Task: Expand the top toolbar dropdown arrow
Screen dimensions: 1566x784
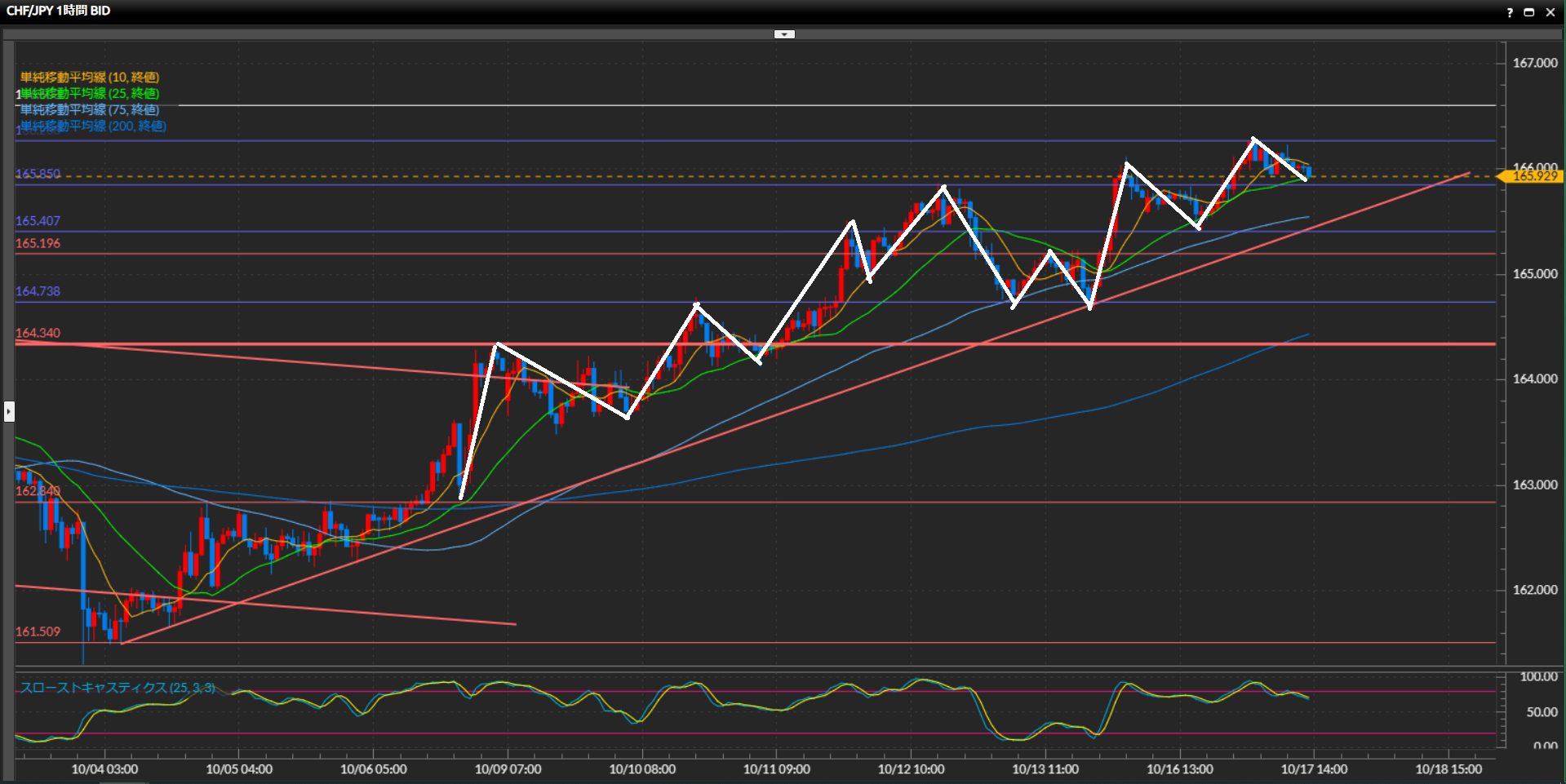Action: click(x=784, y=34)
